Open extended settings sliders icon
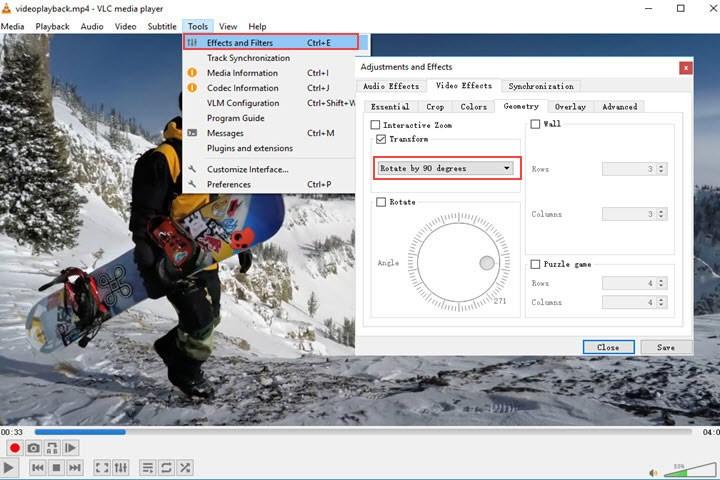Screen dimensions: 720x480 point(120,468)
